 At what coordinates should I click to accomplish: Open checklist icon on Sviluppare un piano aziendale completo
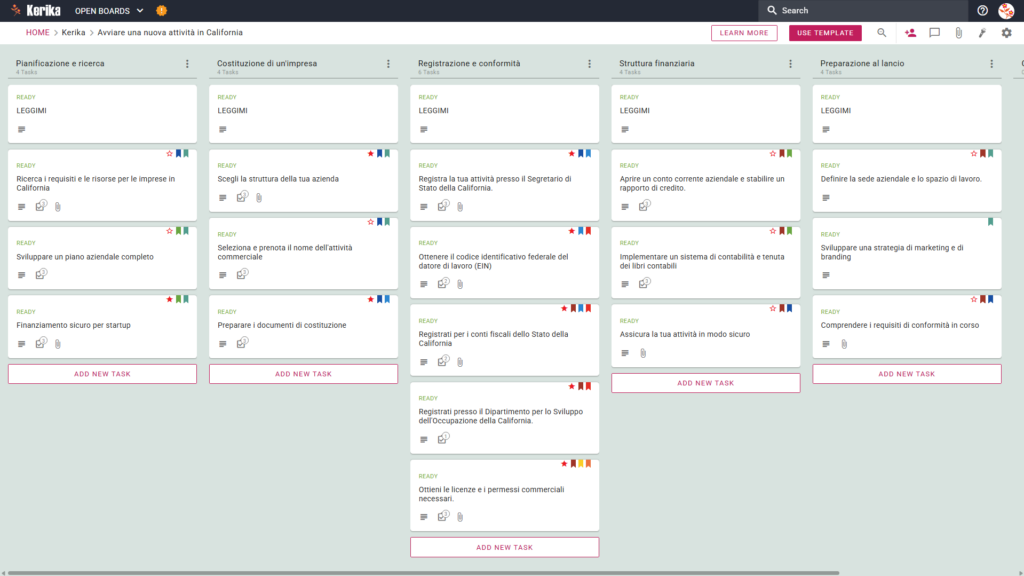click(41, 274)
